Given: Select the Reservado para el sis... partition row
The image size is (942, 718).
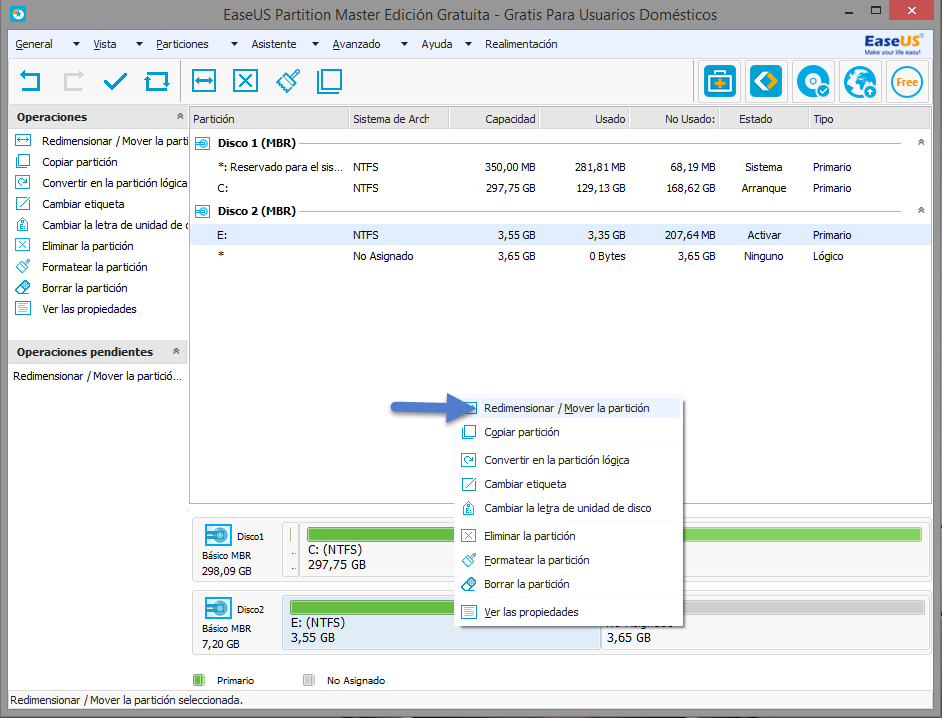Looking at the screenshot, I should click(x=560, y=167).
